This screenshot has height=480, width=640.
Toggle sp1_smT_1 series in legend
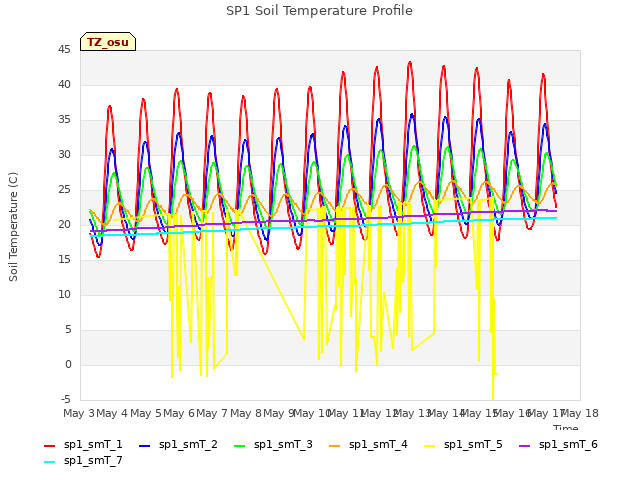(x=83, y=444)
